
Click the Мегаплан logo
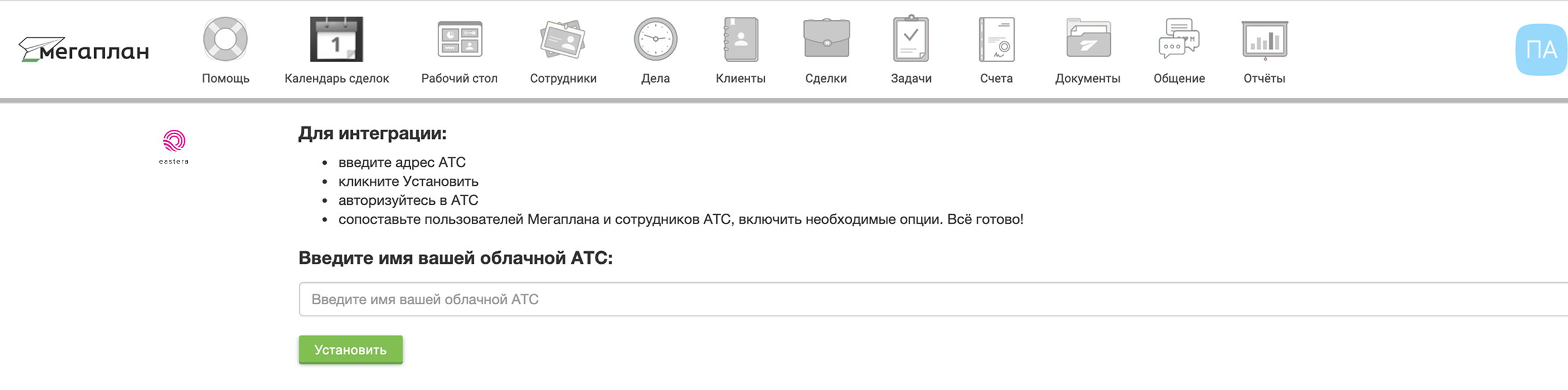[x=84, y=50]
